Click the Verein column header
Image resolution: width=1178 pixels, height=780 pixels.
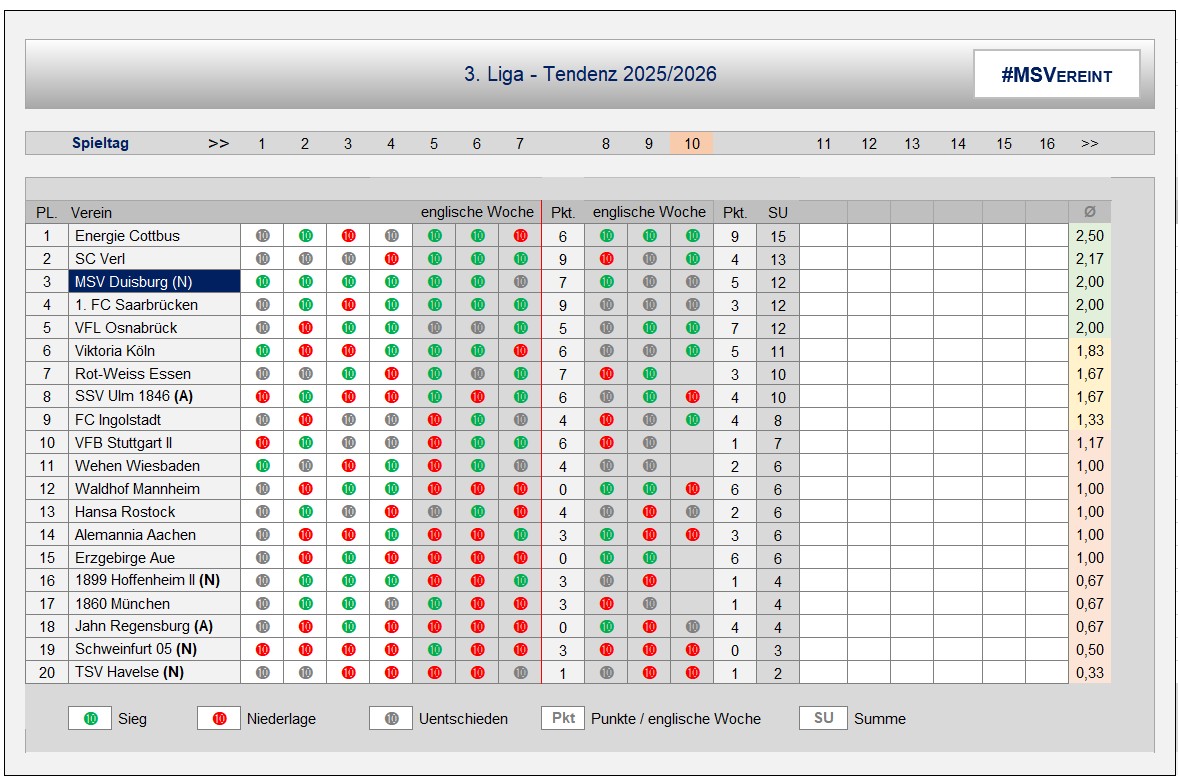pyautogui.click(x=92, y=212)
